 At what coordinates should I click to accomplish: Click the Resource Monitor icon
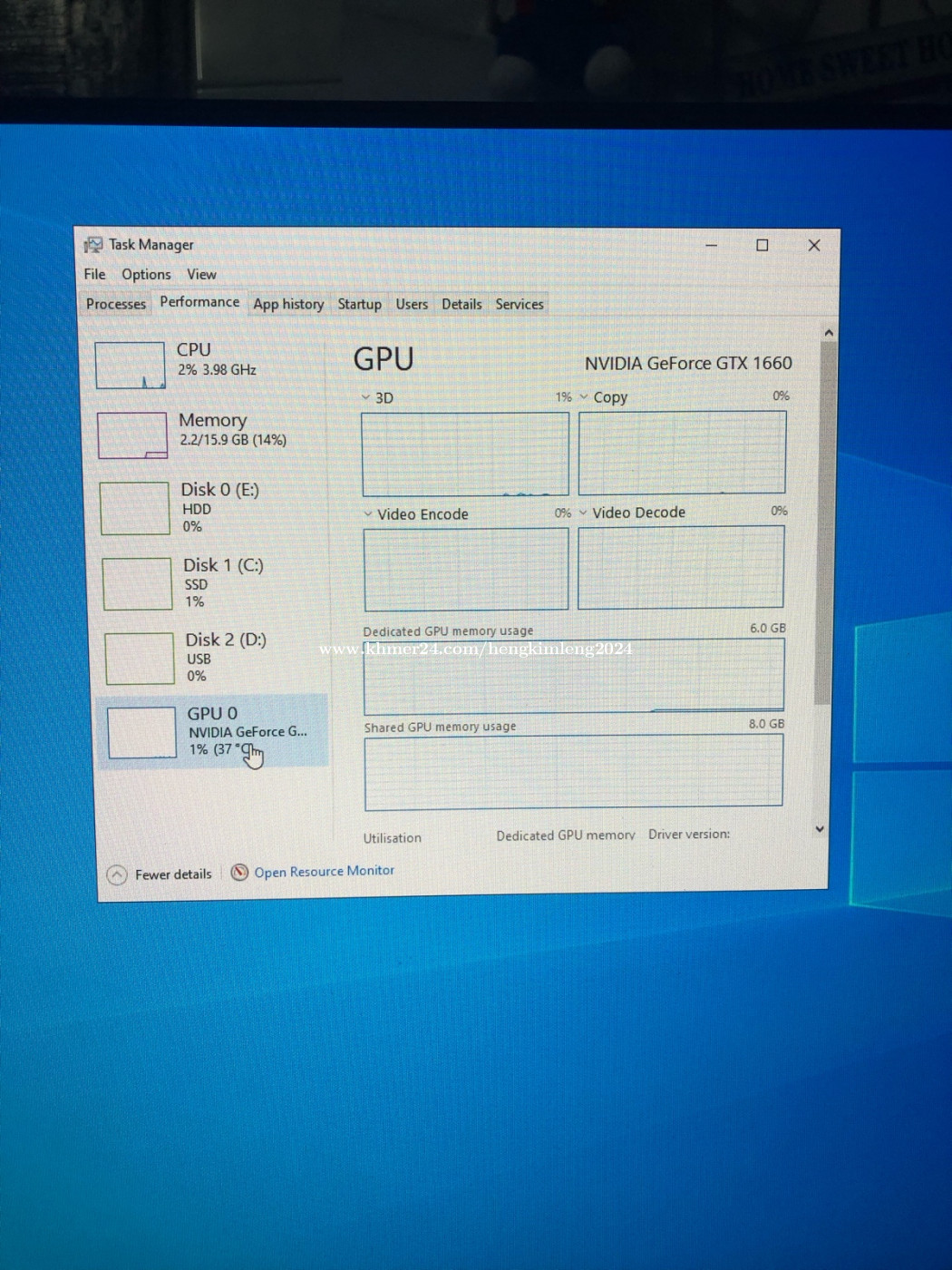click(x=239, y=872)
